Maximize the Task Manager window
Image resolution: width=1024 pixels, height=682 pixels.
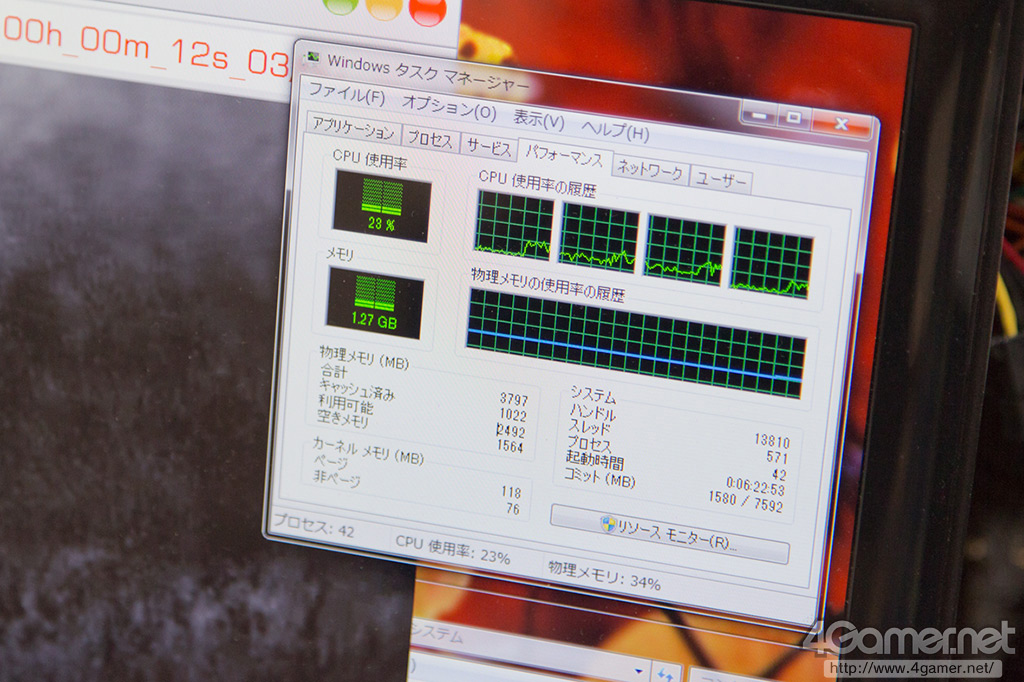[793, 118]
